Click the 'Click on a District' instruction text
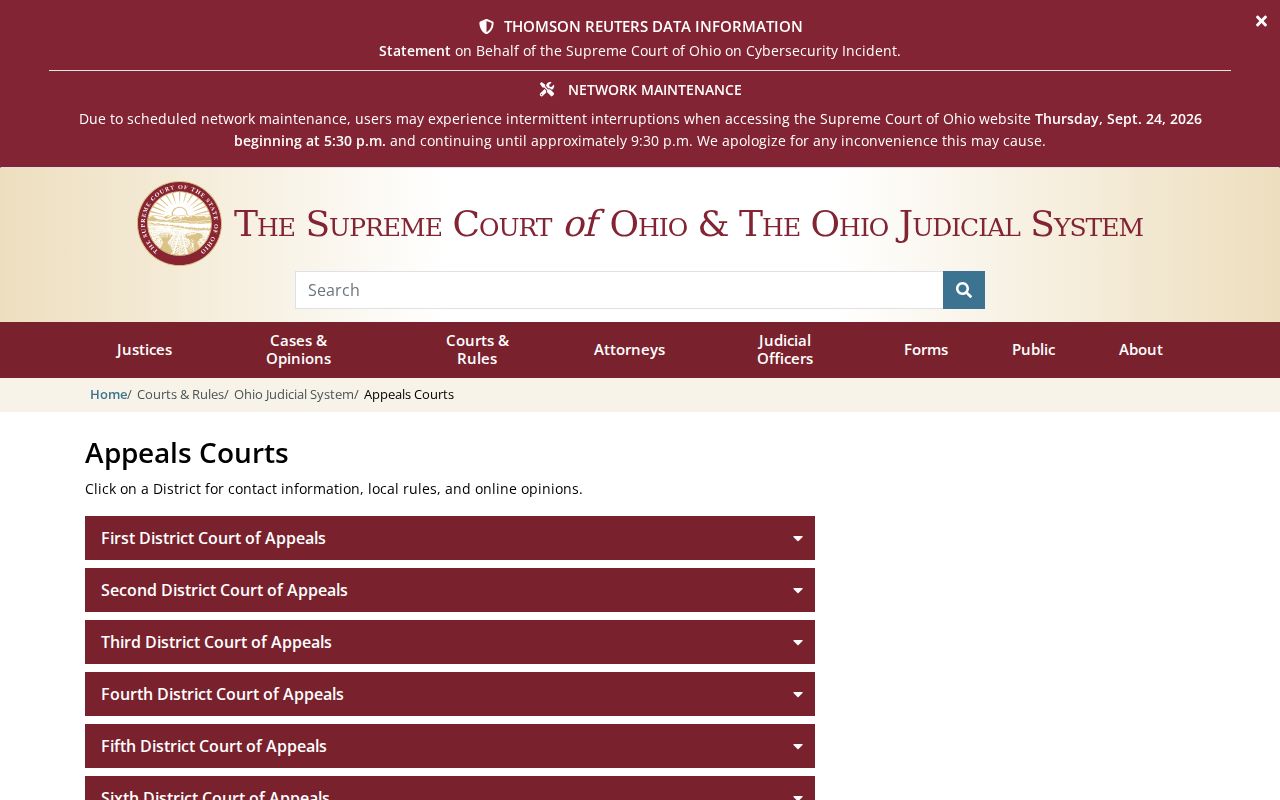1280x800 pixels. [x=334, y=489]
